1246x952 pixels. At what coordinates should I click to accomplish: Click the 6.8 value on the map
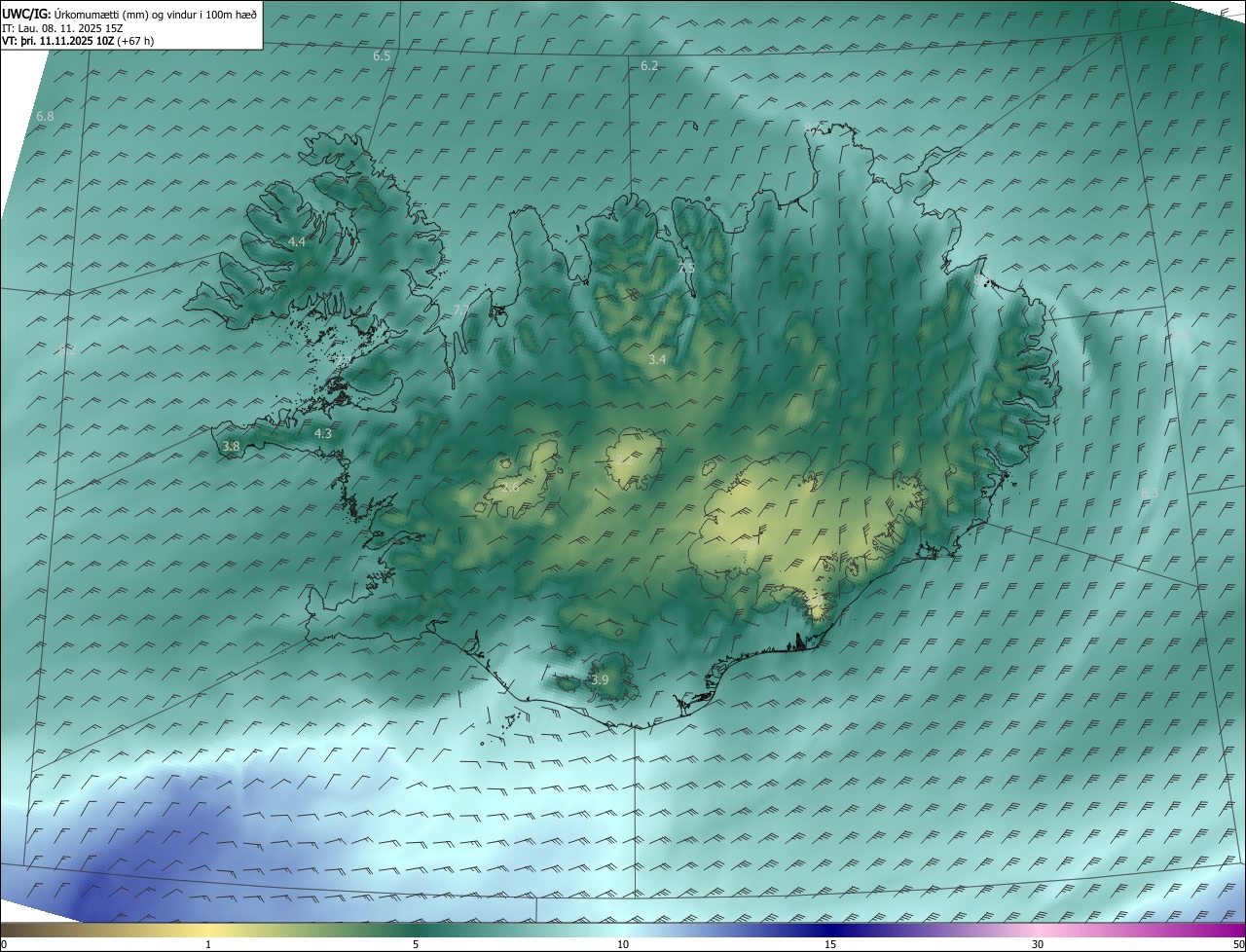(45, 117)
